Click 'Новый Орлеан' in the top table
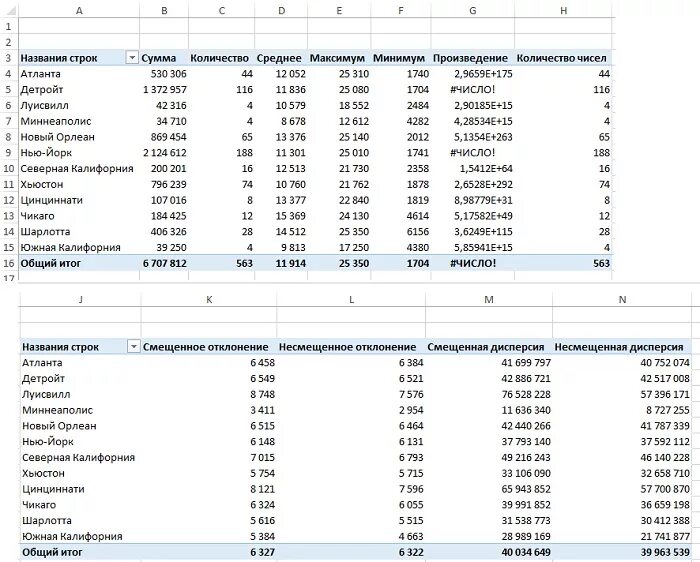This screenshot has height=562, width=700. coord(57,137)
